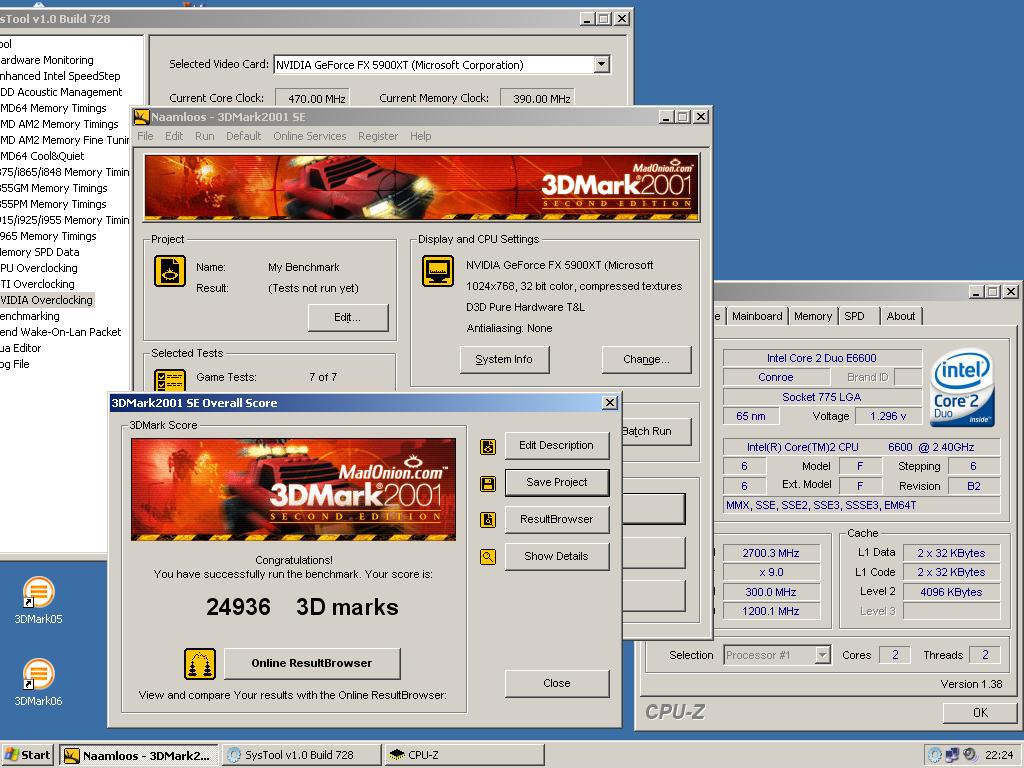This screenshot has height=768, width=1024.
Task: Switch to SysTool taskbar button
Action: click(300, 755)
